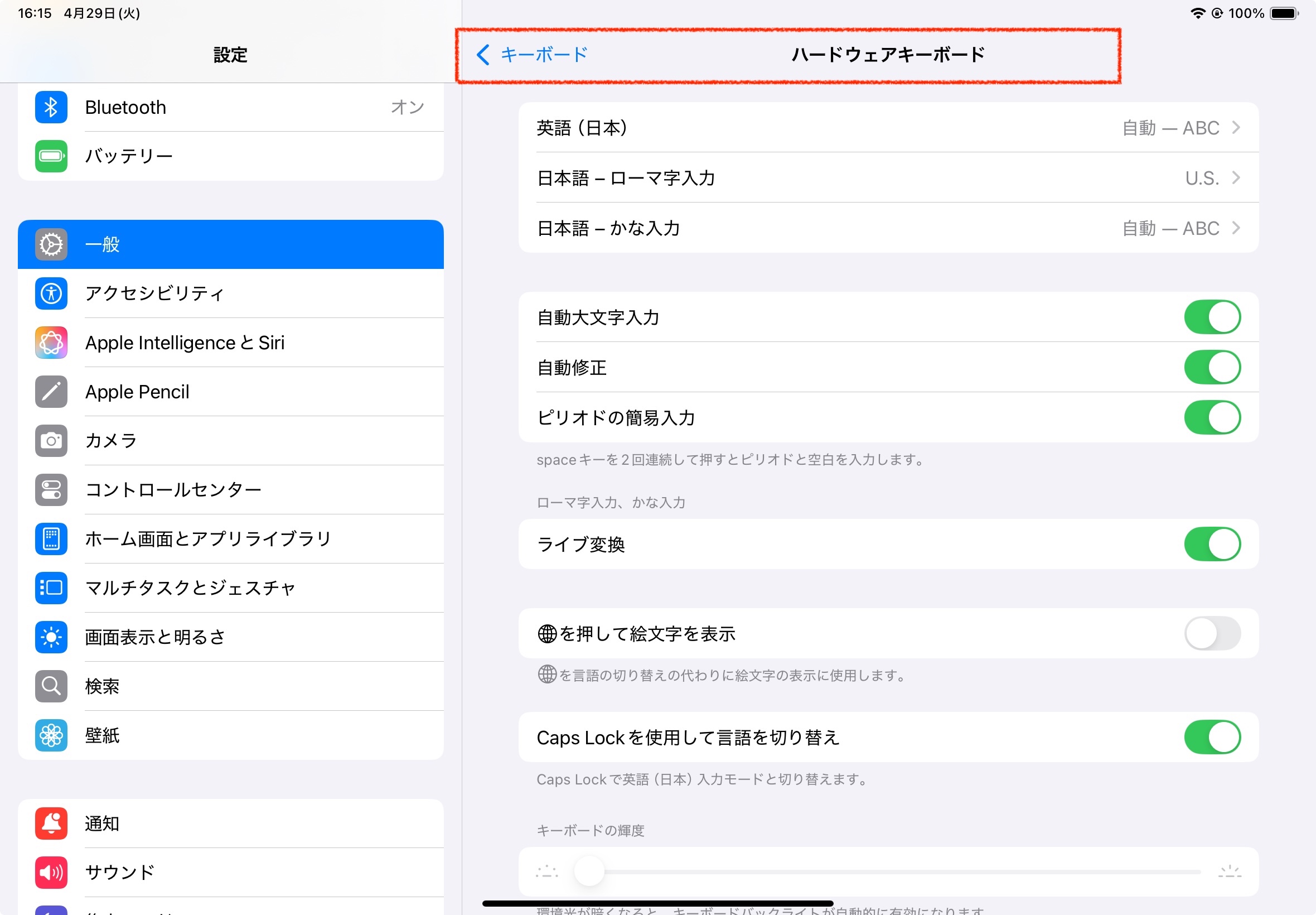This screenshot has height=915, width=1316.
Task: Open the 日本語 – かな入力 layout row
Action: click(888, 228)
